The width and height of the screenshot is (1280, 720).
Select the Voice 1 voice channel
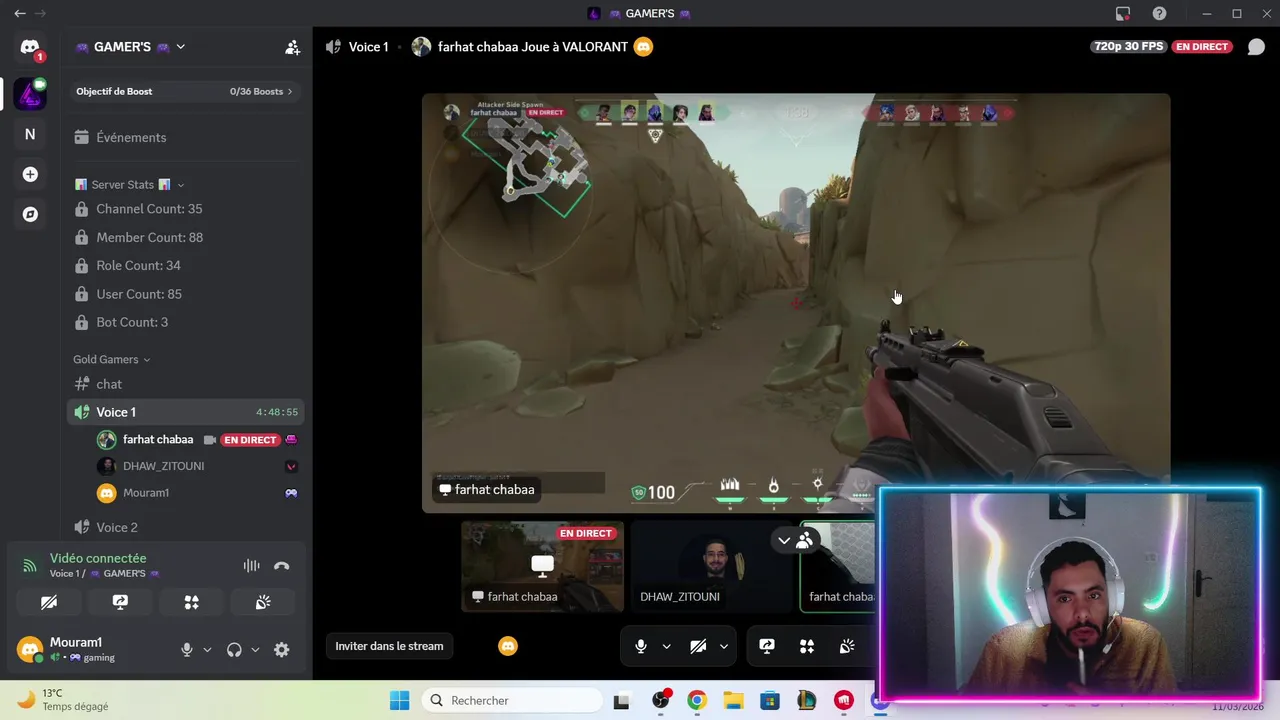185,412
